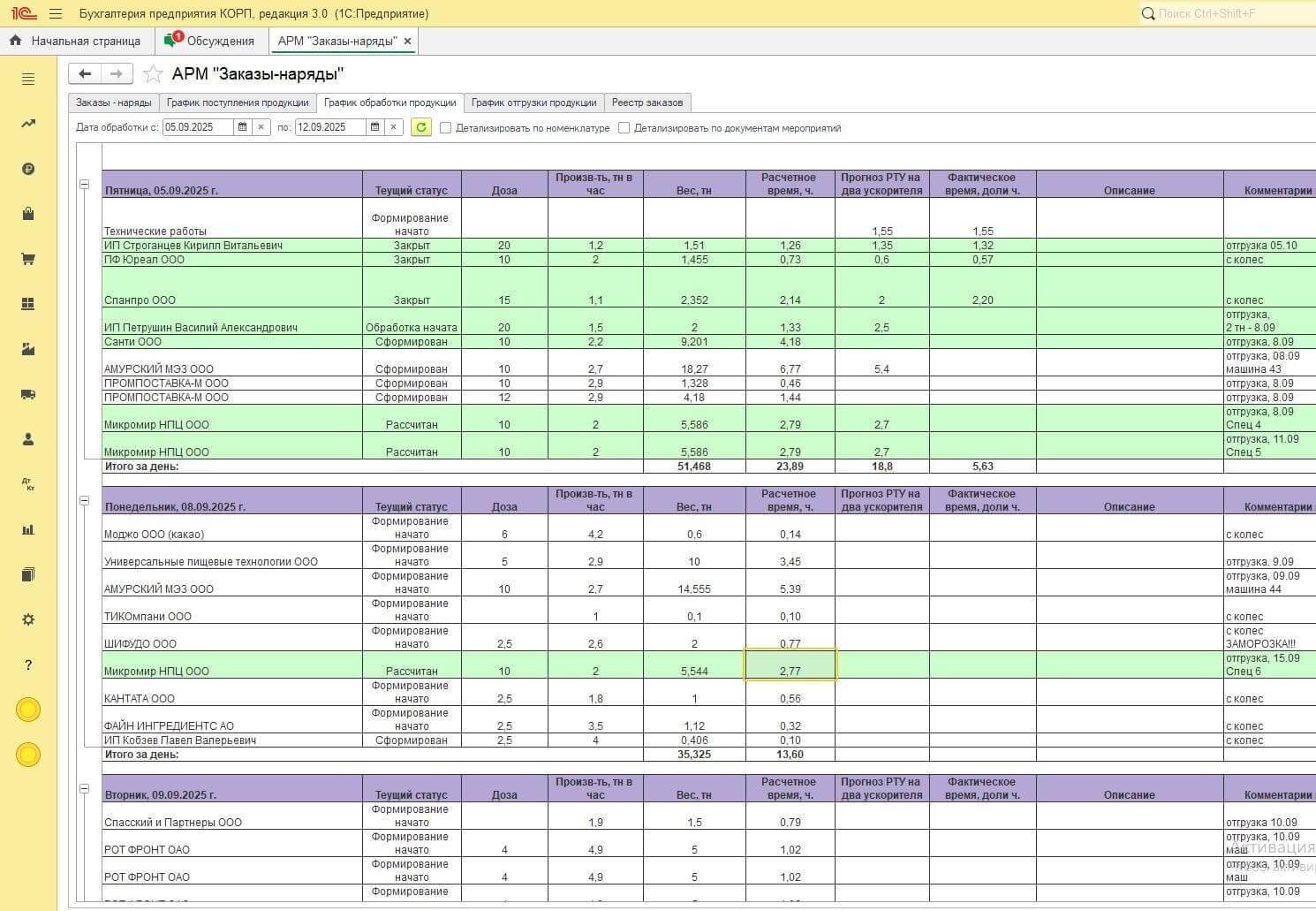Collapse the Вторник 09.09.2025 group
This screenshot has width=1316, height=911.
85,789
